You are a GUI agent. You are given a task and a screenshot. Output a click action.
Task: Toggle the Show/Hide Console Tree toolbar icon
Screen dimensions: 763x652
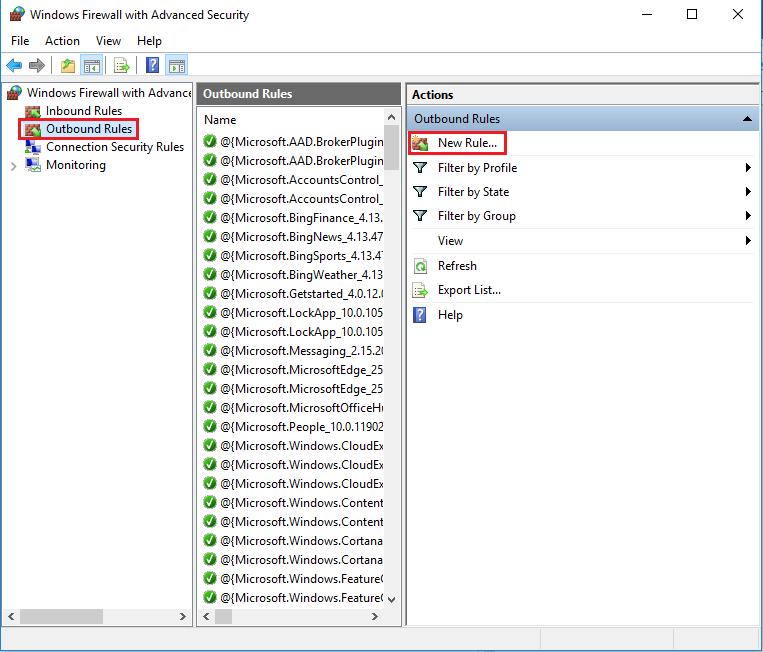tap(91, 65)
